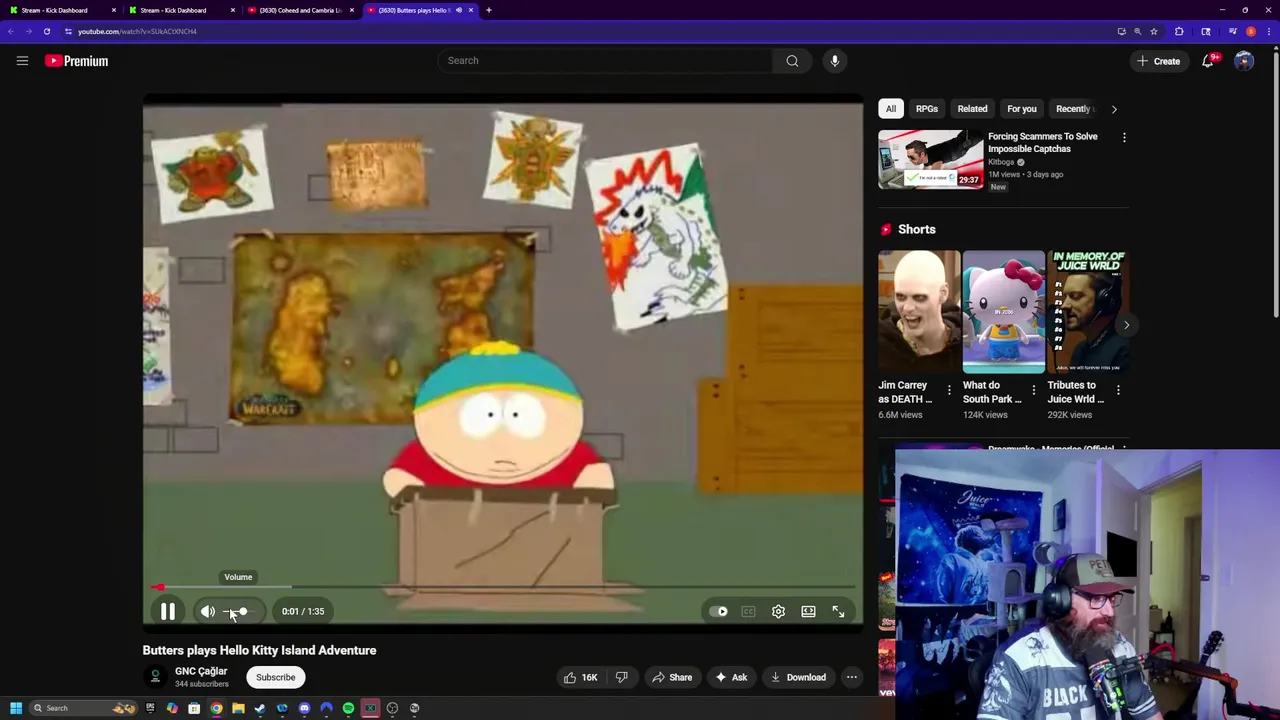Switch to Coheed and Cambria browser tab
This screenshot has height=720, width=1280.
coord(300,10)
